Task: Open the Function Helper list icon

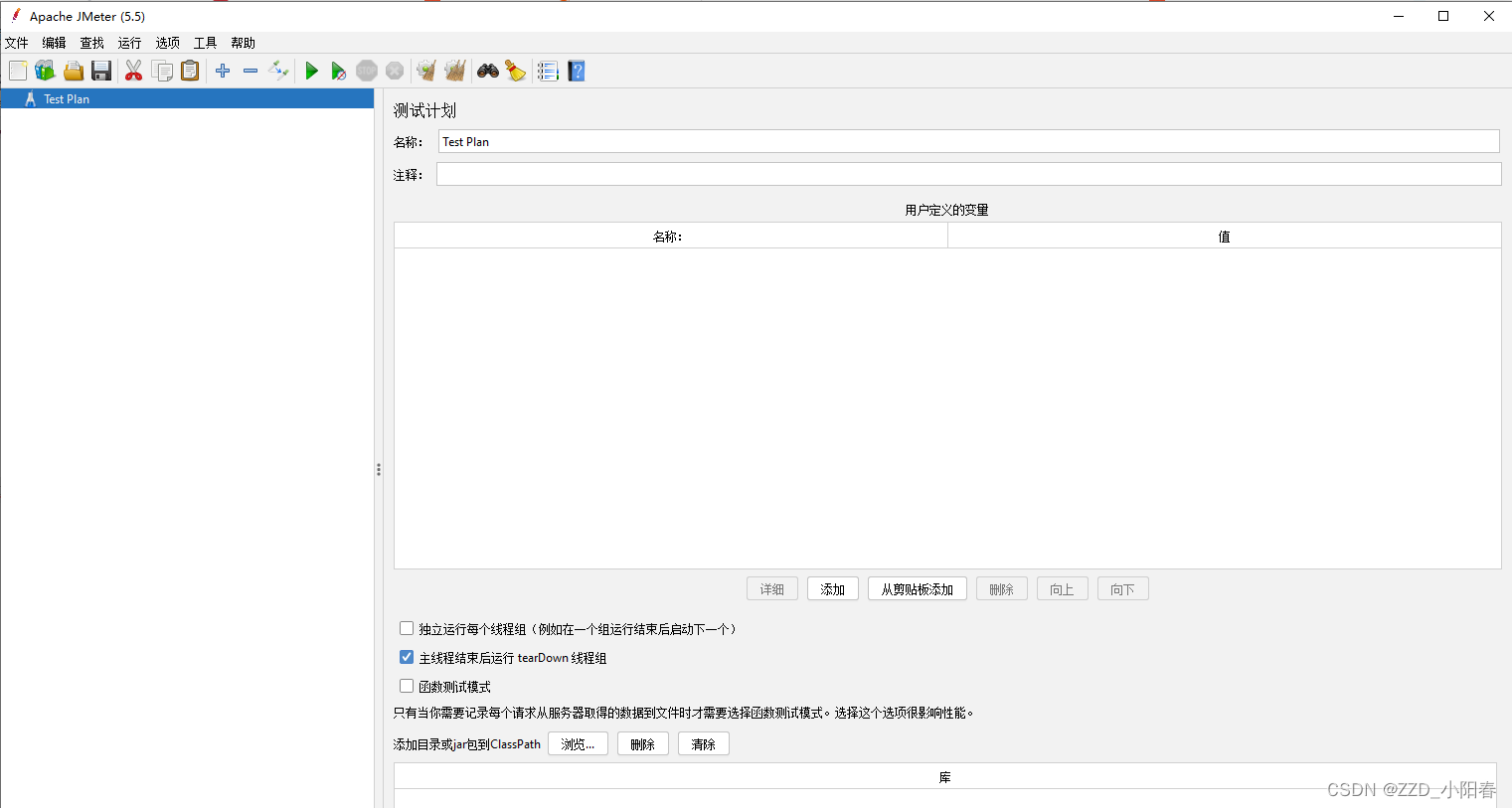Action: pos(548,71)
